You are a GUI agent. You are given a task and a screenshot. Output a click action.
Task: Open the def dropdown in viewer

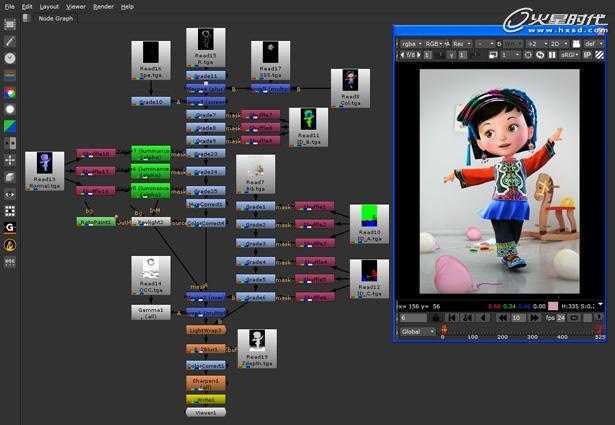[594, 44]
